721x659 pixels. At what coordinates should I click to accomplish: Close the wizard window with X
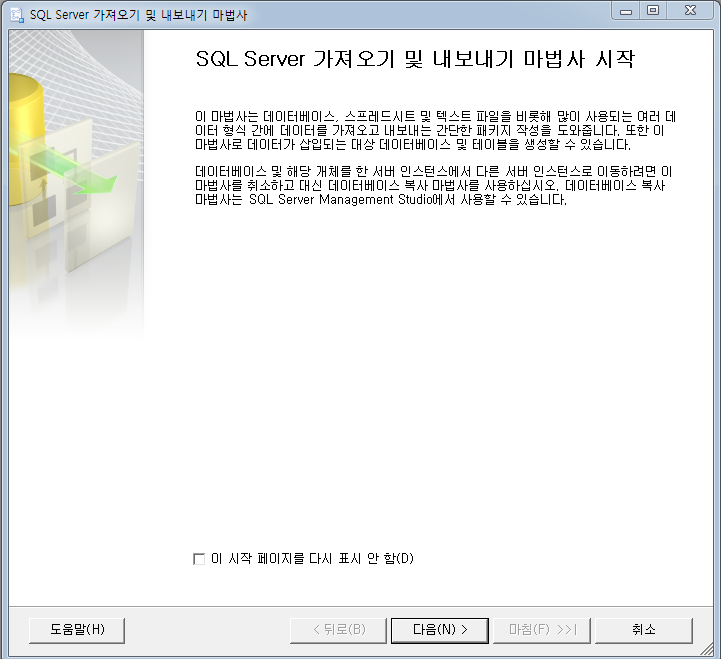click(x=691, y=11)
